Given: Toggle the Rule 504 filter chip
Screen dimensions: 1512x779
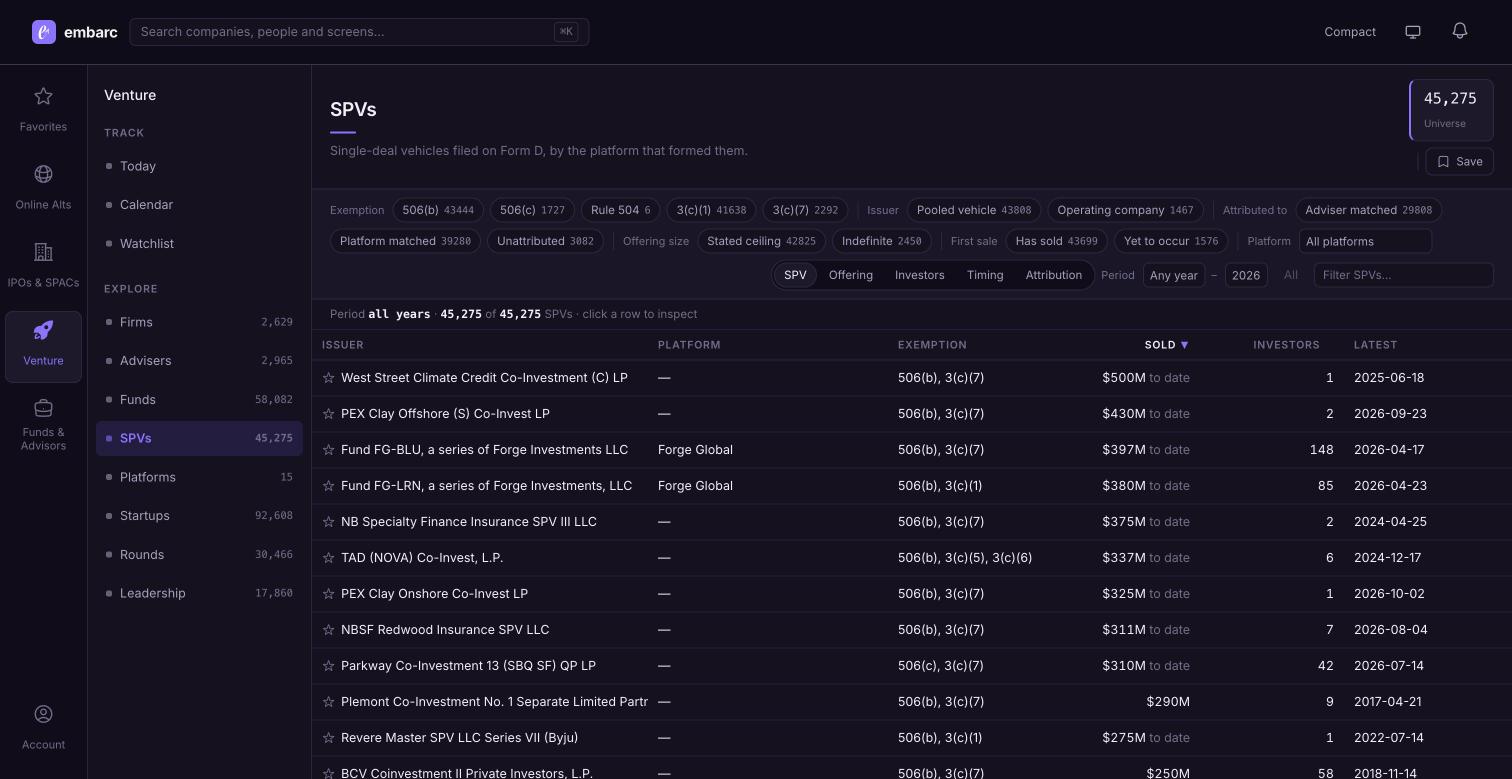Looking at the screenshot, I should tap(620, 210).
